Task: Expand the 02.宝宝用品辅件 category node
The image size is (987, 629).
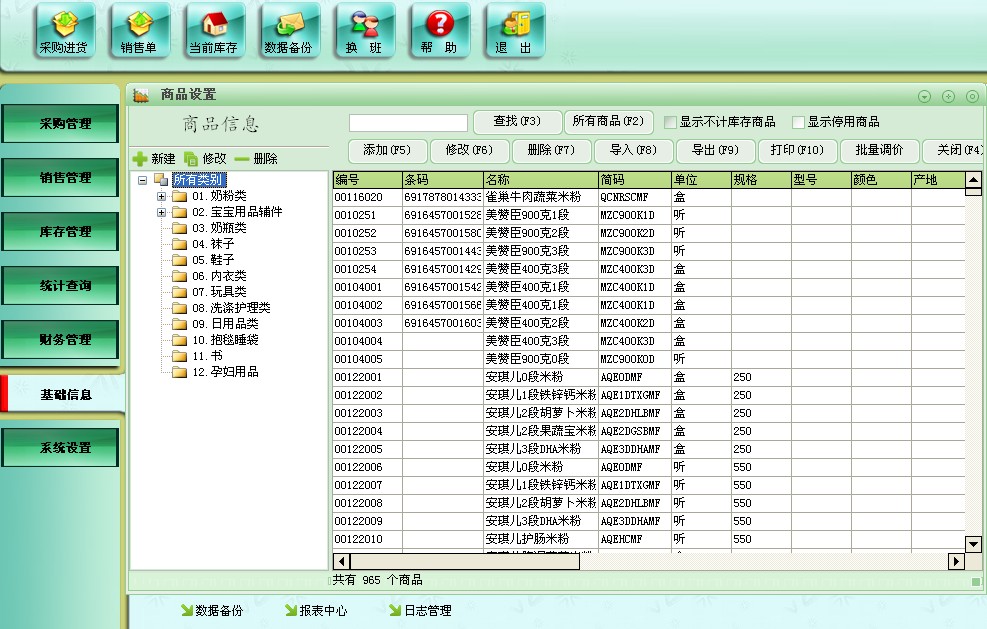Action: click(x=161, y=212)
